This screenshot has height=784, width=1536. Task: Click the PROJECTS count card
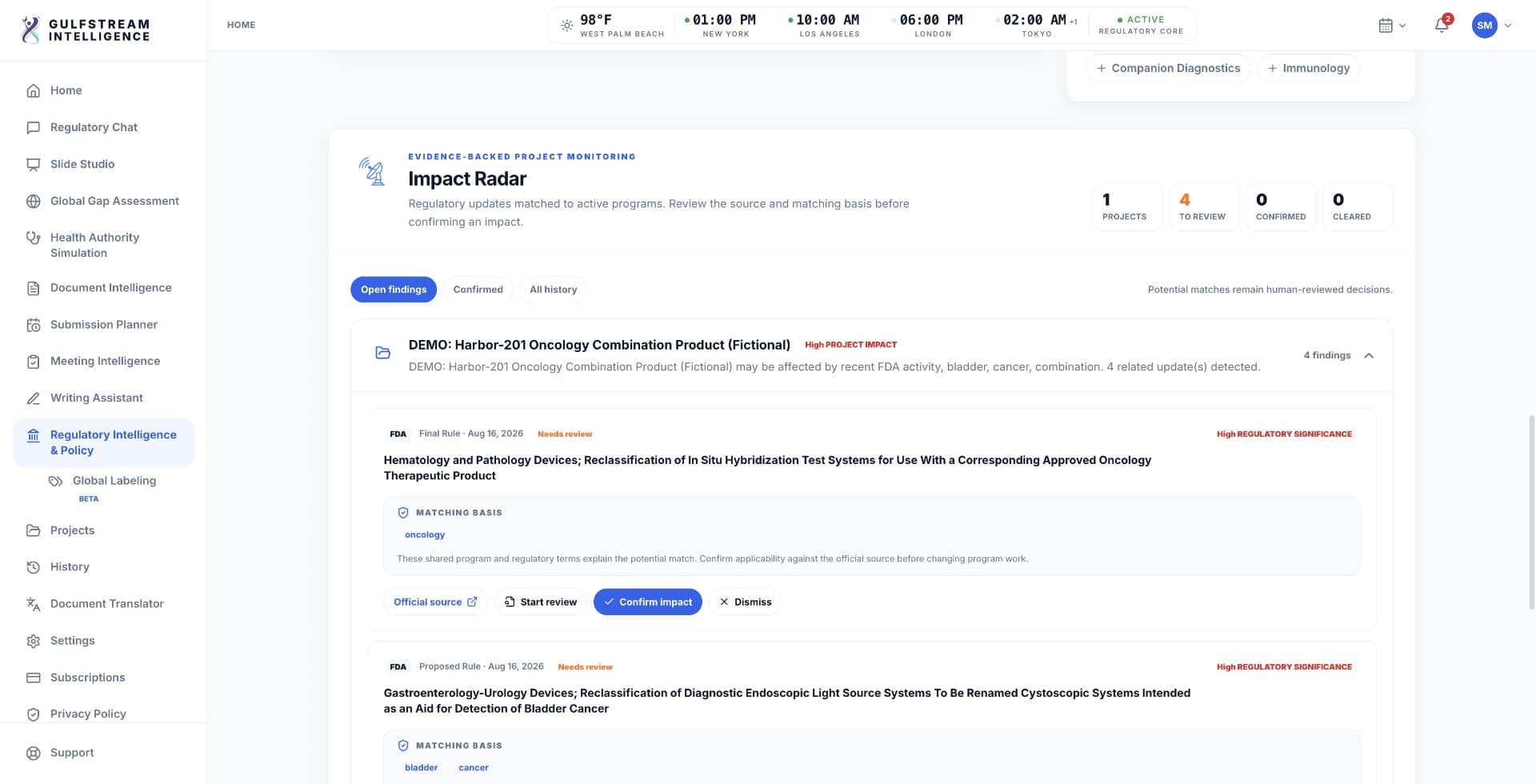tap(1127, 207)
